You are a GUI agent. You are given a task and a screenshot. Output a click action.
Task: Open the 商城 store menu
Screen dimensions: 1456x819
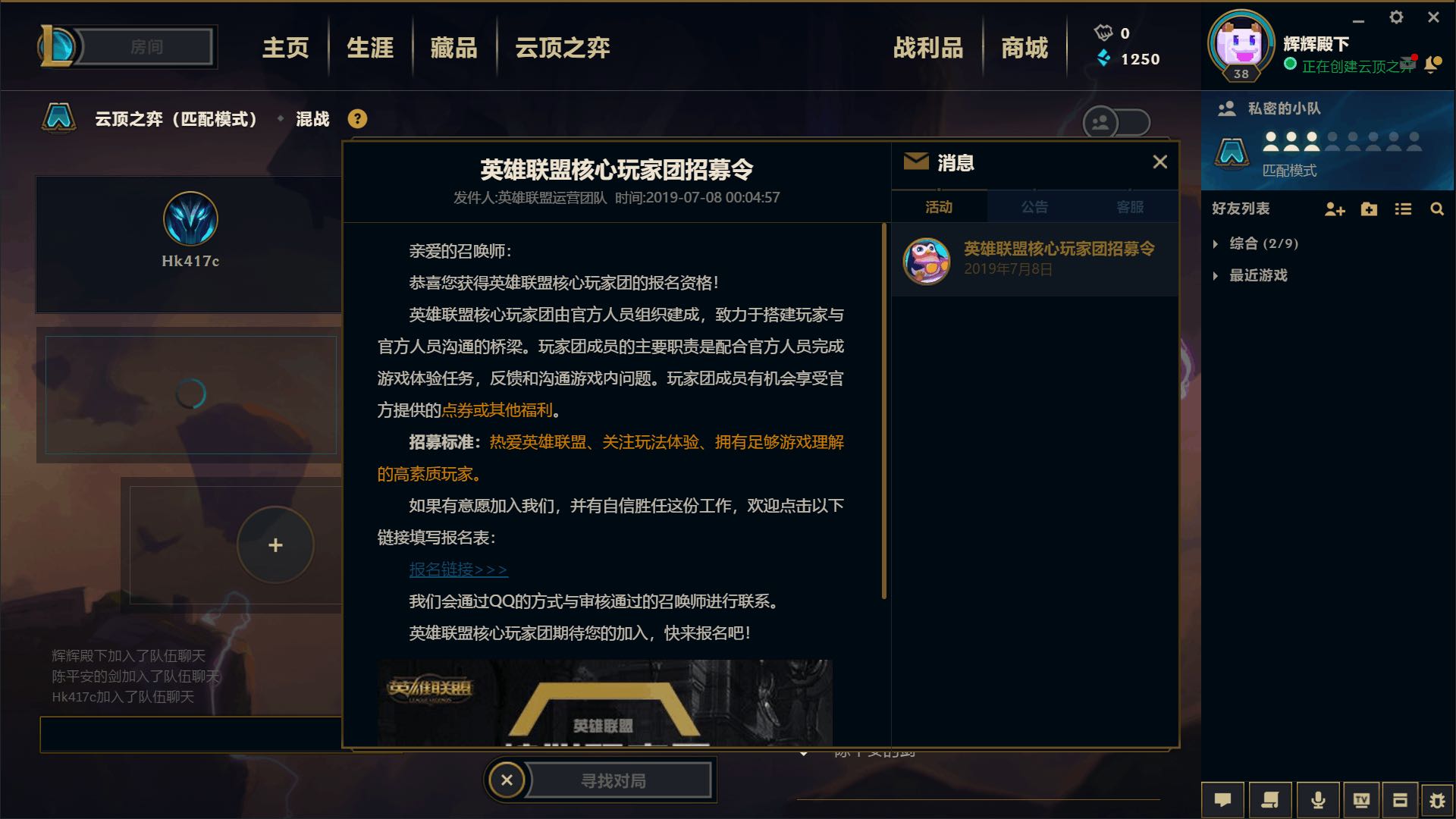pos(1025,48)
